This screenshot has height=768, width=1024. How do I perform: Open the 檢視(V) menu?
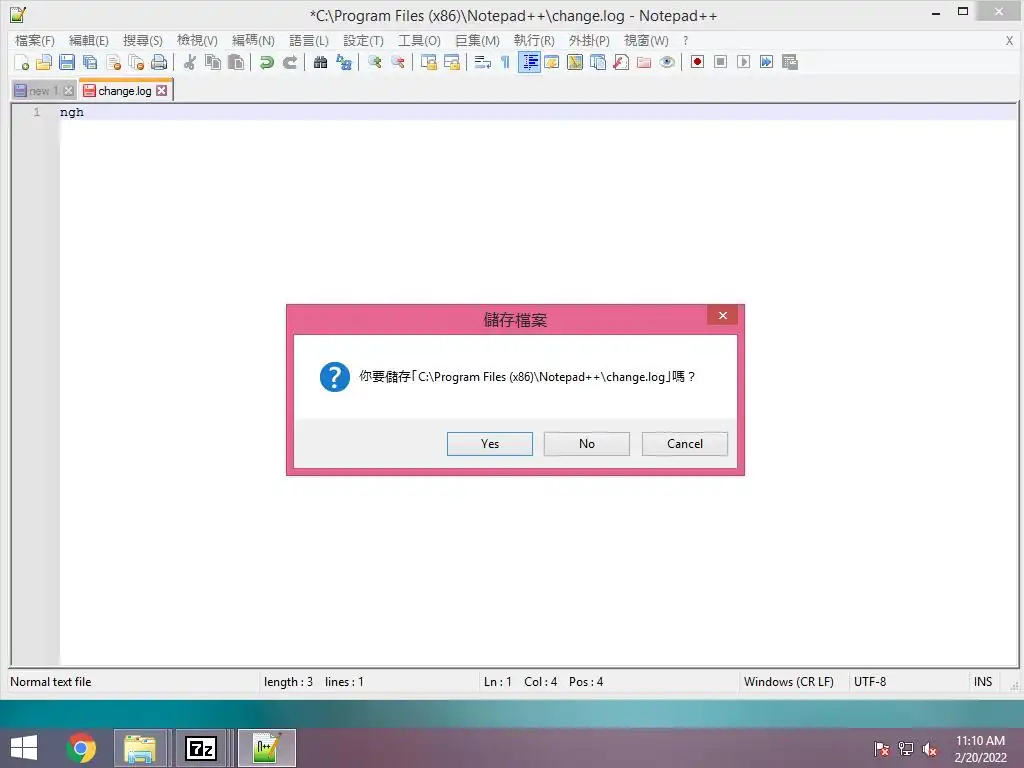[x=197, y=40]
